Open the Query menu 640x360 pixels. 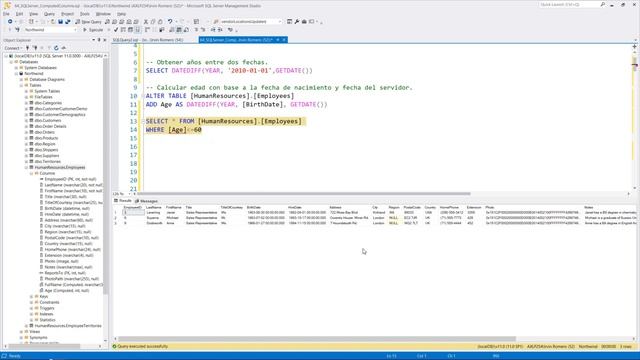point(49,14)
